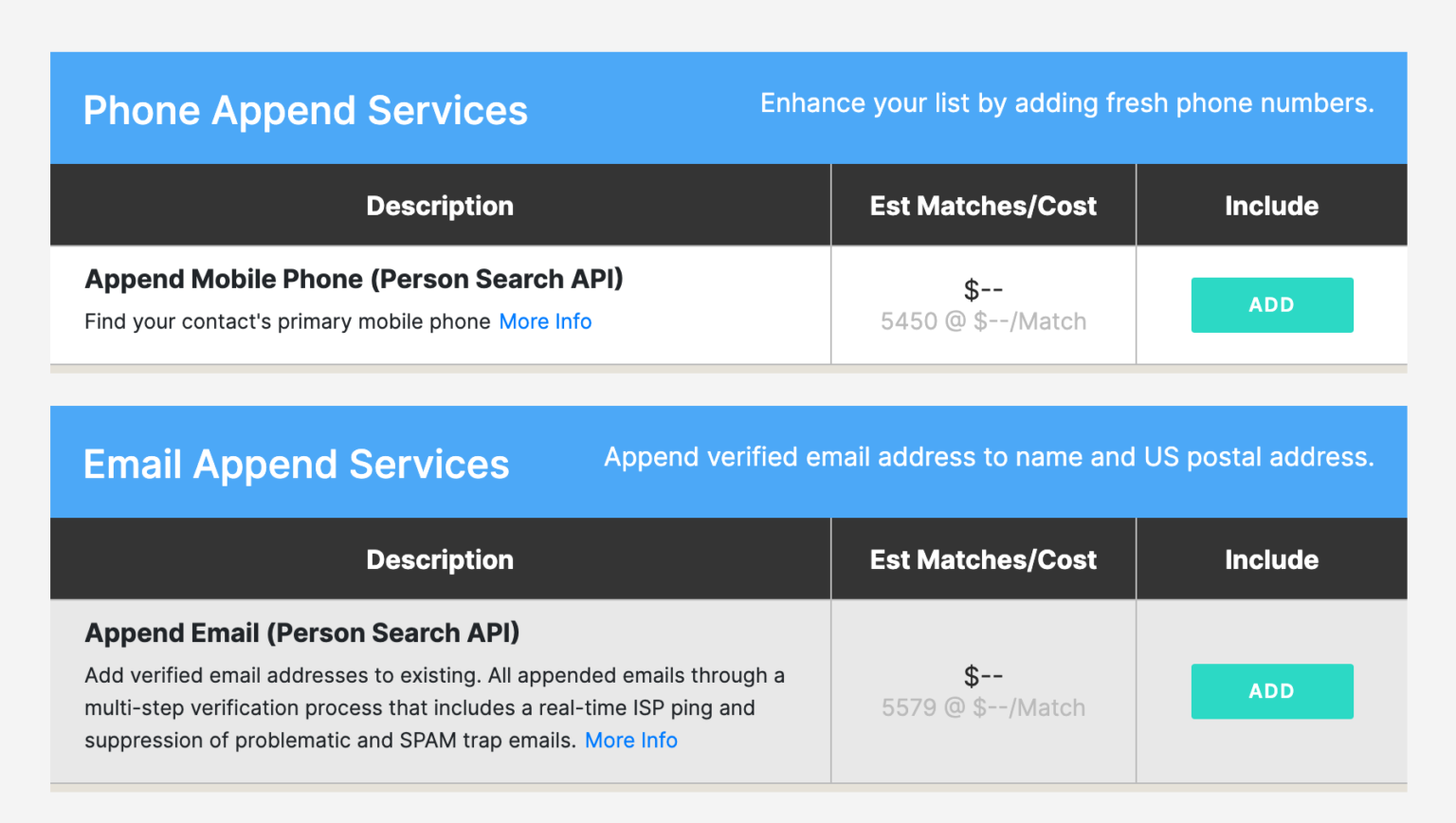Click the email append cost placeholder

click(982, 675)
